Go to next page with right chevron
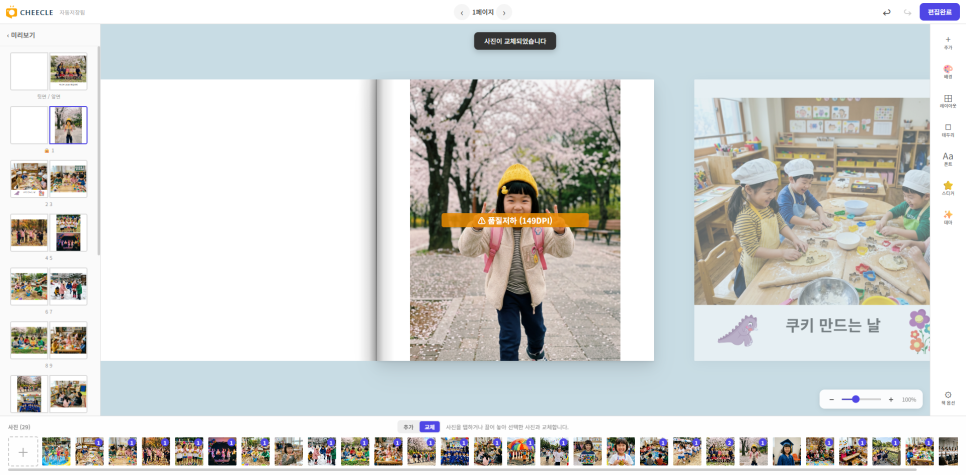This screenshot has height=475, width=966. click(504, 12)
